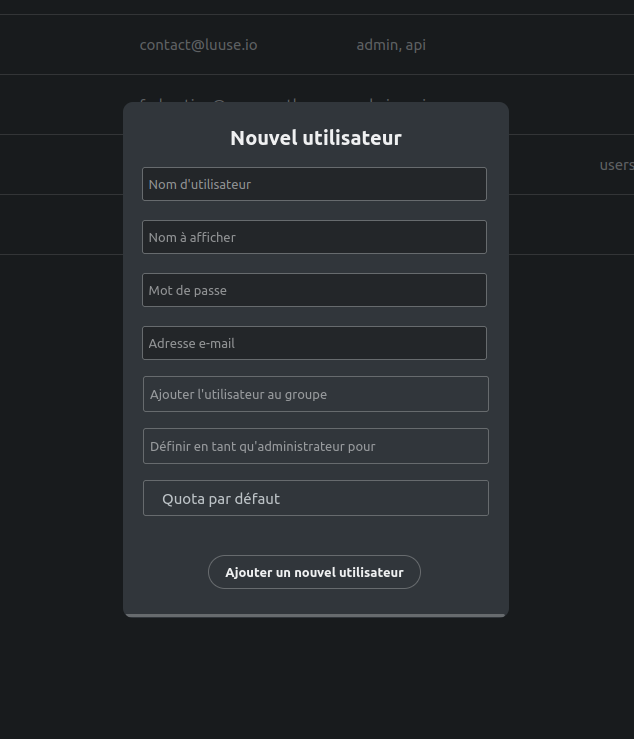Click the Nom d'utilisateur input field
This screenshot has height=739, width=634.
tap(314, 184)
